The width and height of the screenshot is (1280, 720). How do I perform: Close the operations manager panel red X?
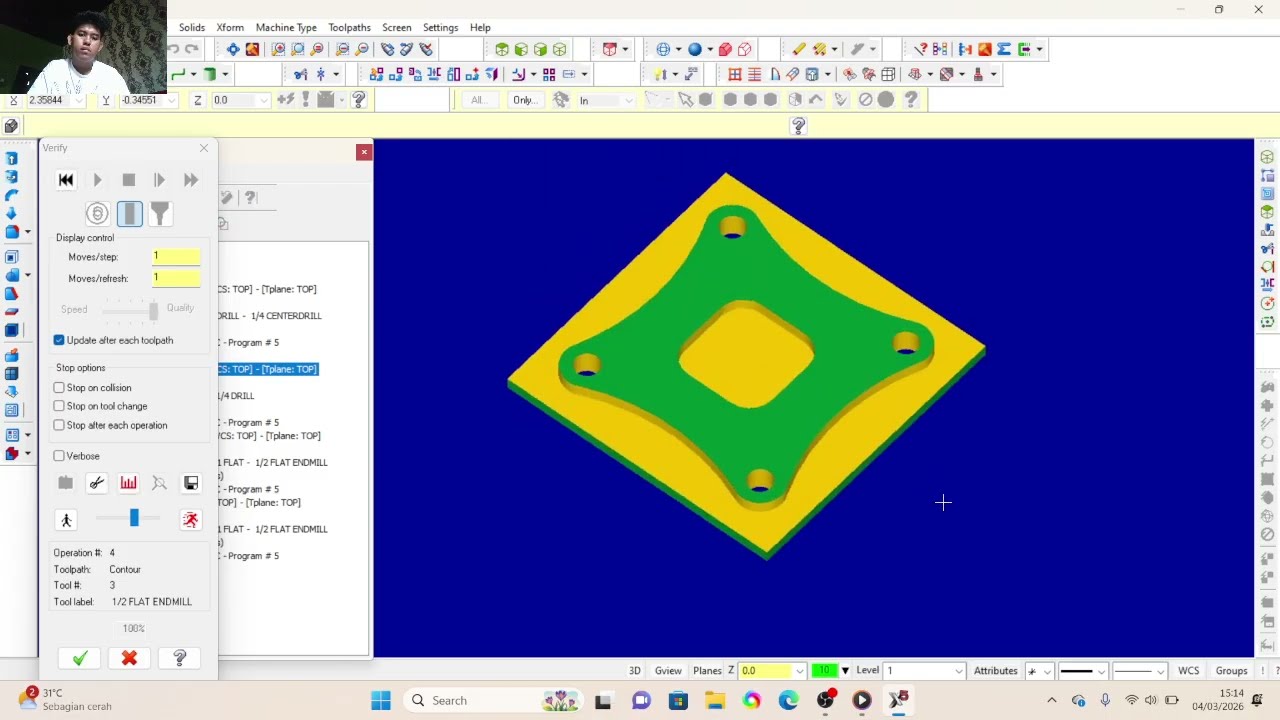pyautogui.click(x=364, y=152)
